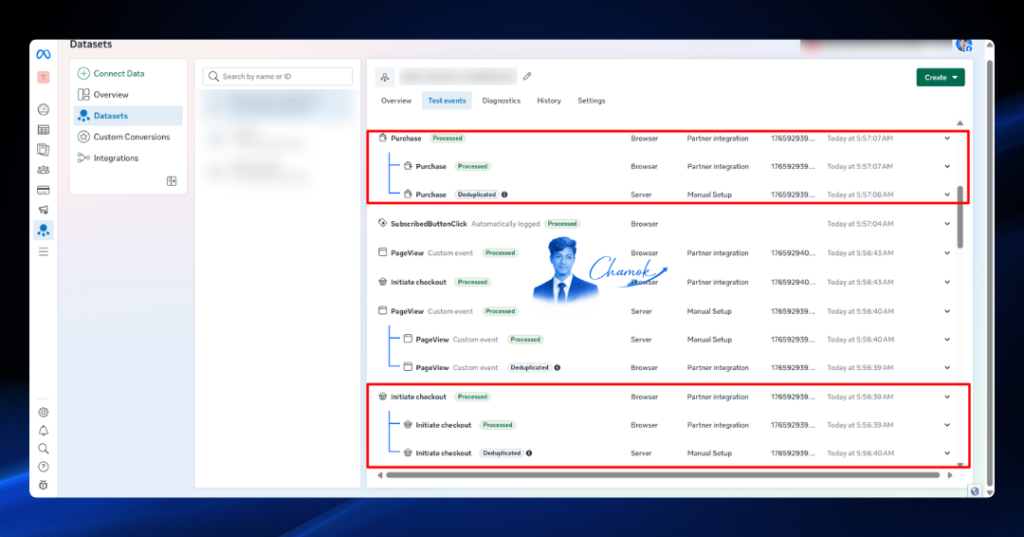Switch to the Diagnostics tab
This screenshot has height=537, width=1024.
(501, 101)
